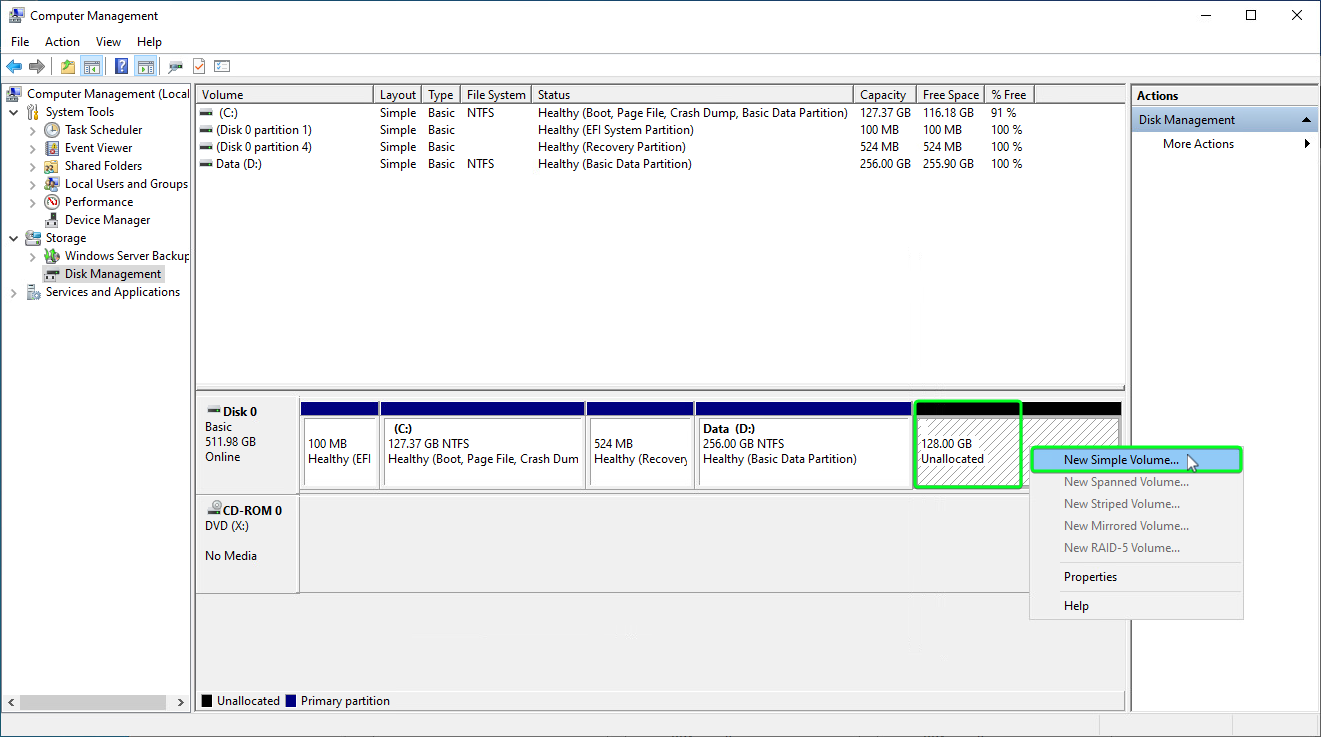The height and width of the screenshot is (737, 1321).
Task: Open the Action menu
Action: point(62,42)
